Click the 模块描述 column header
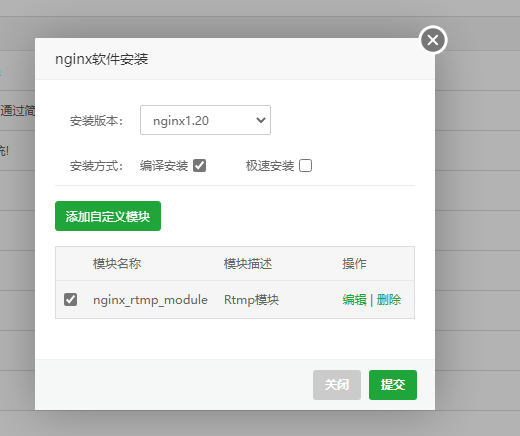This screenshot has height=436, width=520. point(248,264)
